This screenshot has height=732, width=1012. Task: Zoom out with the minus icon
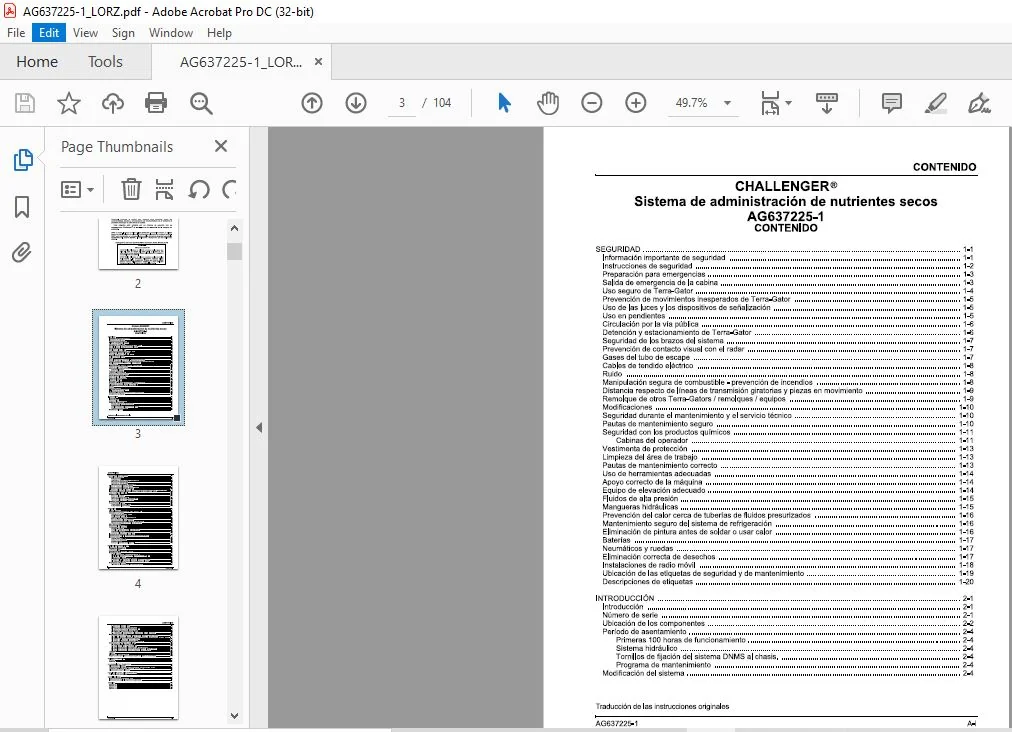pos(591,103)
